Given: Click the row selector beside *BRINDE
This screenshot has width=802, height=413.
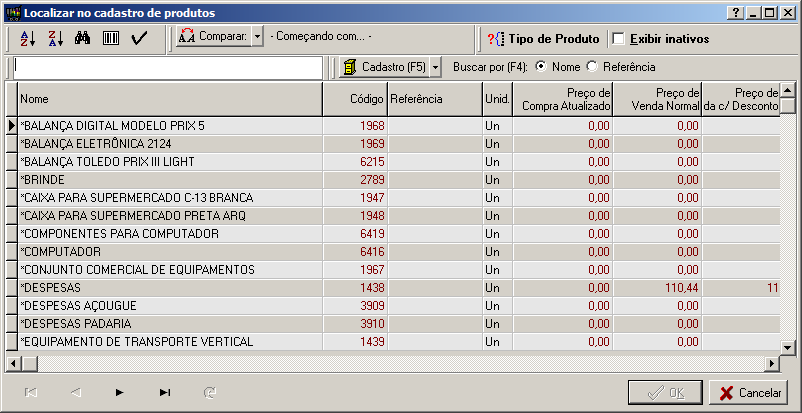Looking at the screenshot, I should click(x=12, y=180).
